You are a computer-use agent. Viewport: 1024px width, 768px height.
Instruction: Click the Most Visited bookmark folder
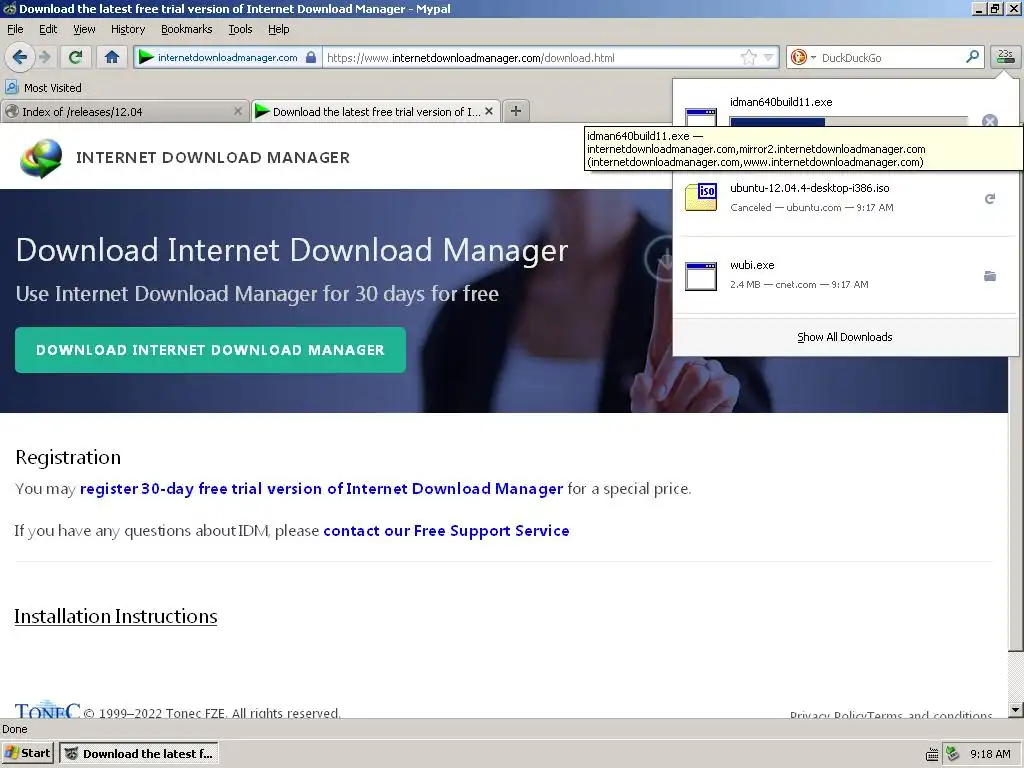[x=44, y=88]
